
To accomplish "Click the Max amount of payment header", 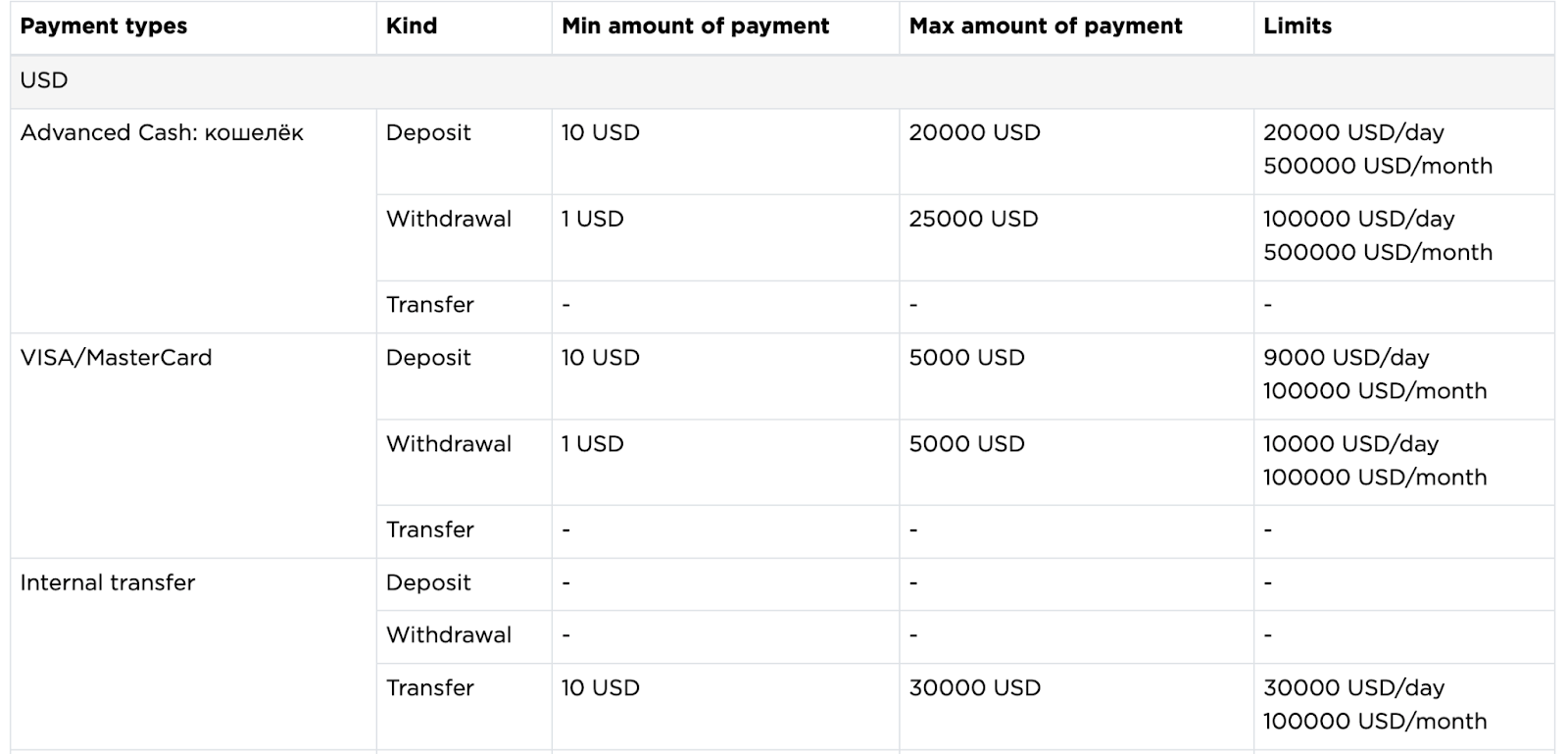I will tap(1076, 26).
